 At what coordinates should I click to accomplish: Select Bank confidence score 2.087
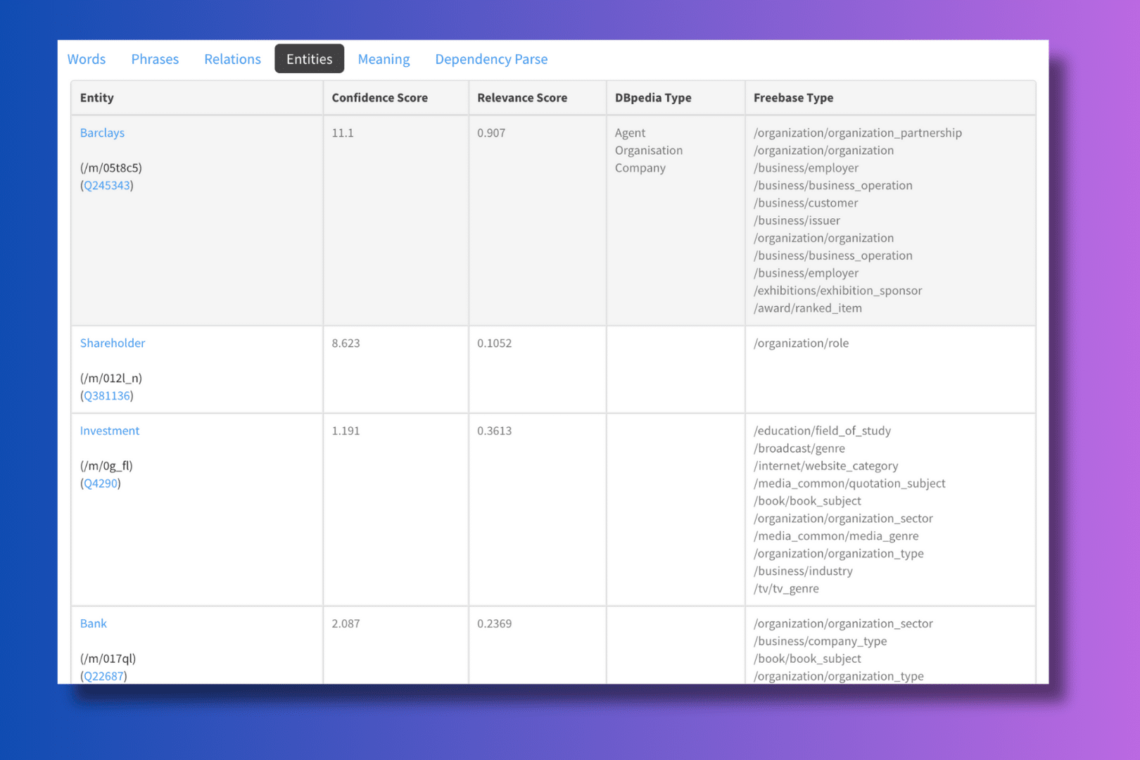coord(345,623)
